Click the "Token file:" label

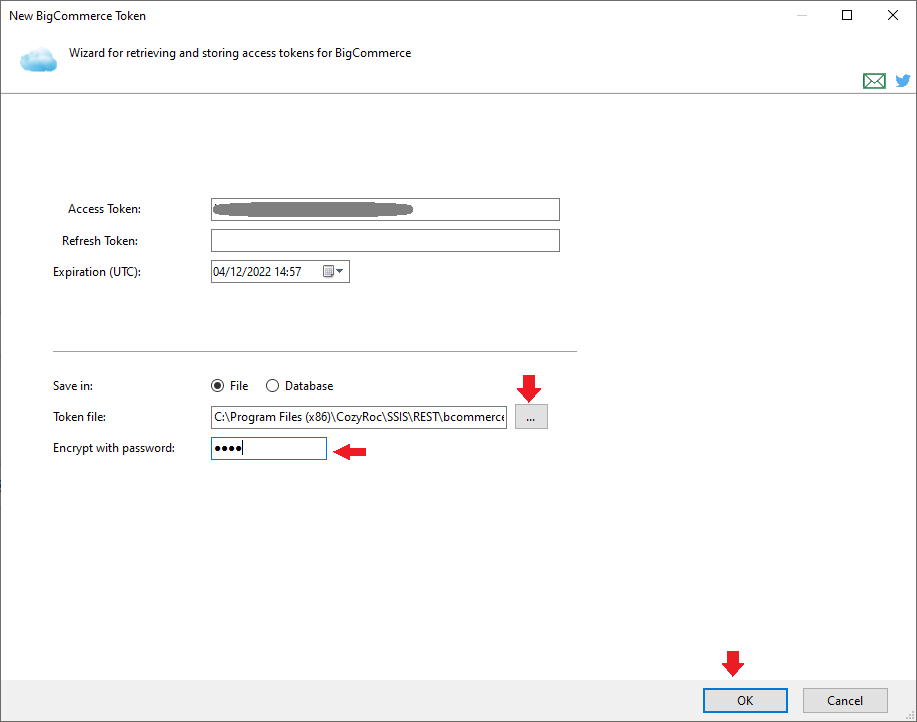tap(80, 417)
